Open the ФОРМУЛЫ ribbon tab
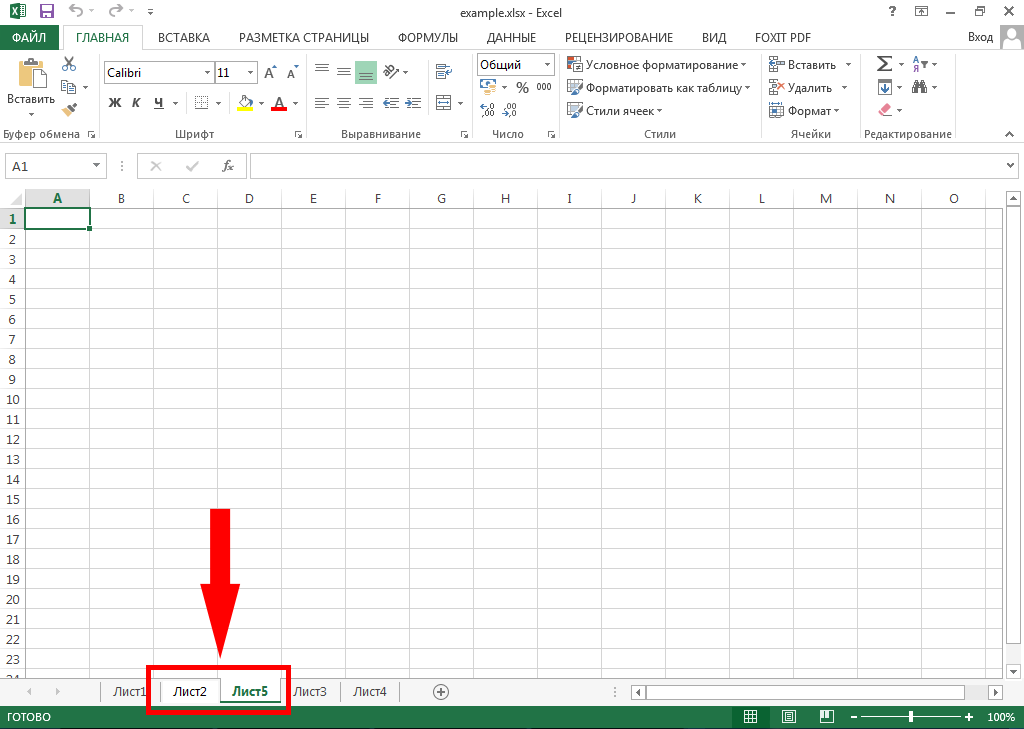 click(427, 37)
